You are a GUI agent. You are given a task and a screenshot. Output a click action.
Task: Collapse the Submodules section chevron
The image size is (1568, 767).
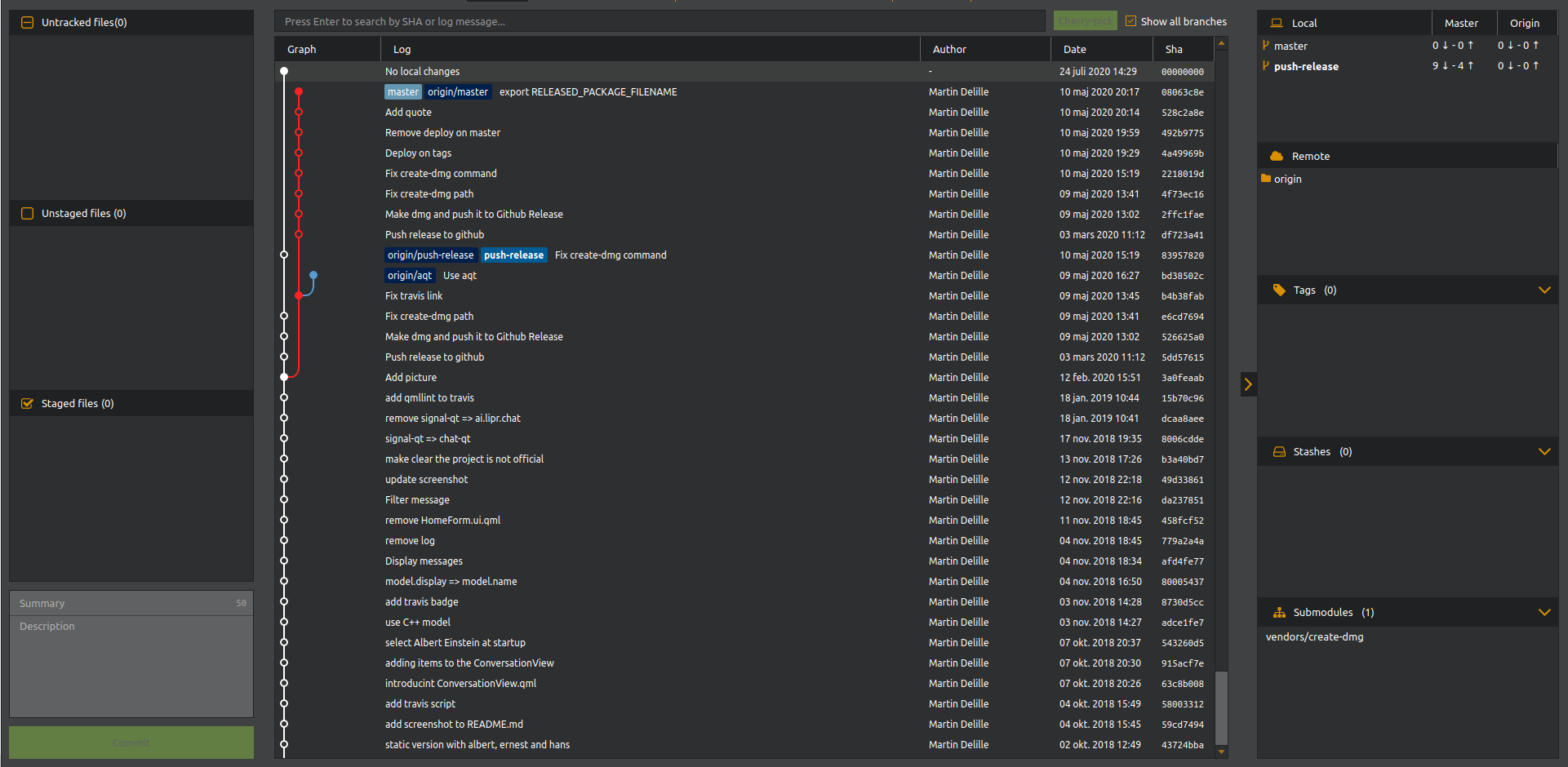(x=1544, y=612)
